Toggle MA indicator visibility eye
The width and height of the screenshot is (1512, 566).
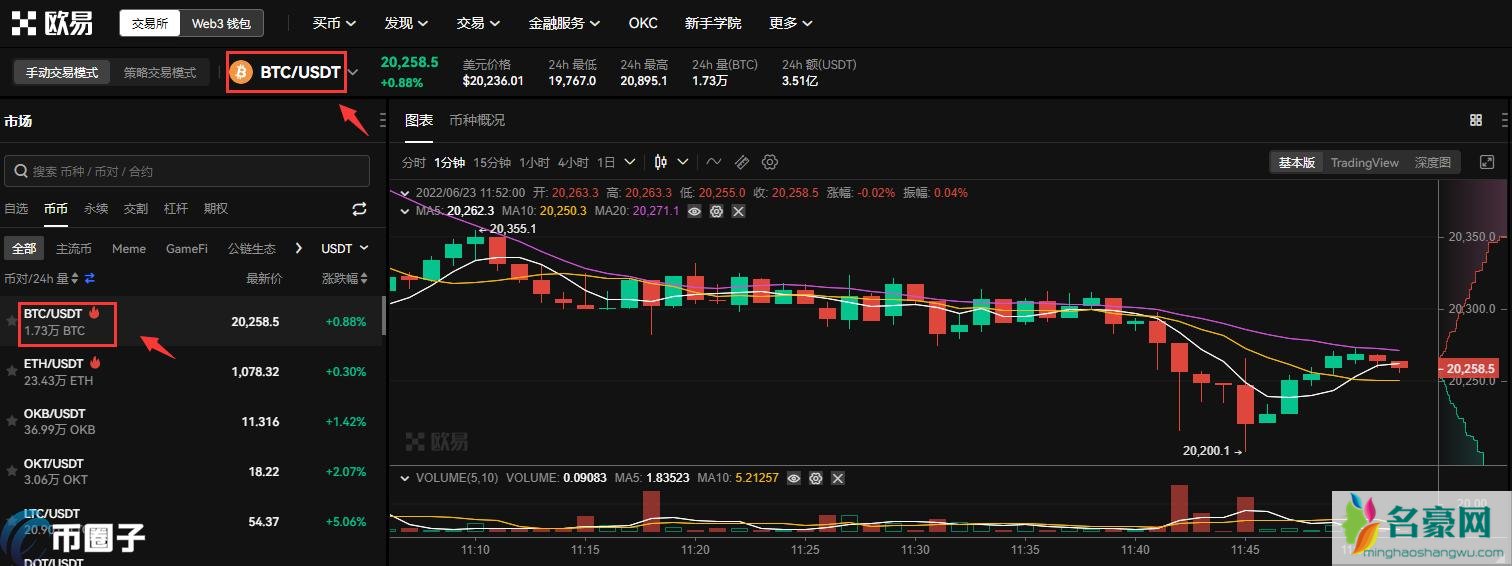click(x=694, y=211)
